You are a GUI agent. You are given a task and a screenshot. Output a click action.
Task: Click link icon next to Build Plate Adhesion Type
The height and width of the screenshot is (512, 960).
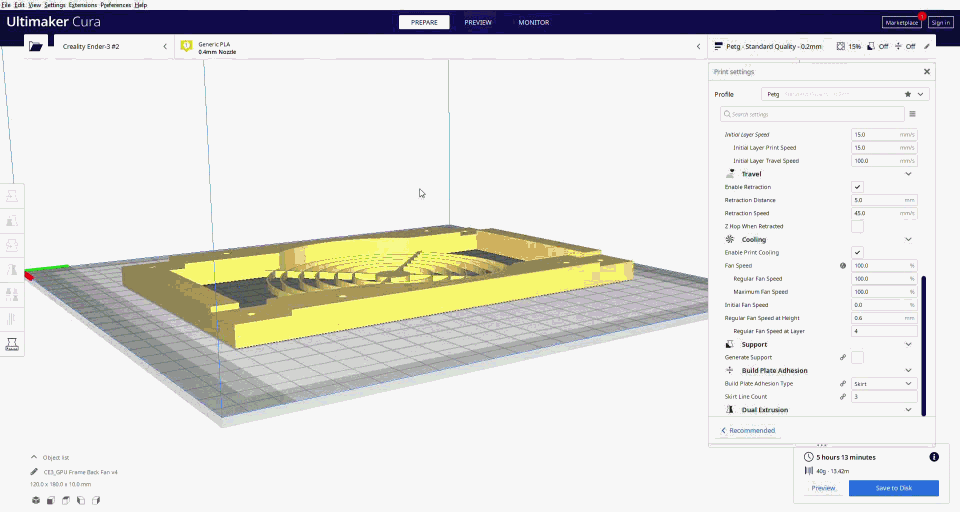[x=843, y=384]
